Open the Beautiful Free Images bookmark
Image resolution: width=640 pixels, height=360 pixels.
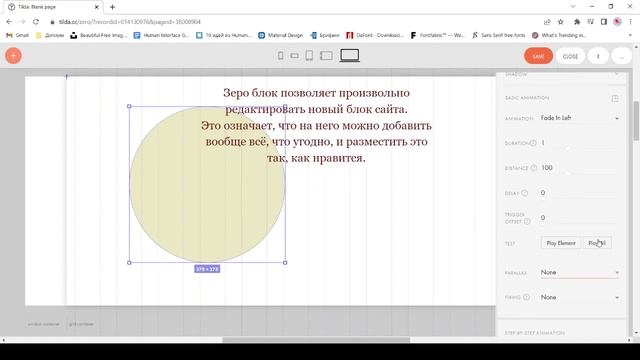tap(98, 35)
